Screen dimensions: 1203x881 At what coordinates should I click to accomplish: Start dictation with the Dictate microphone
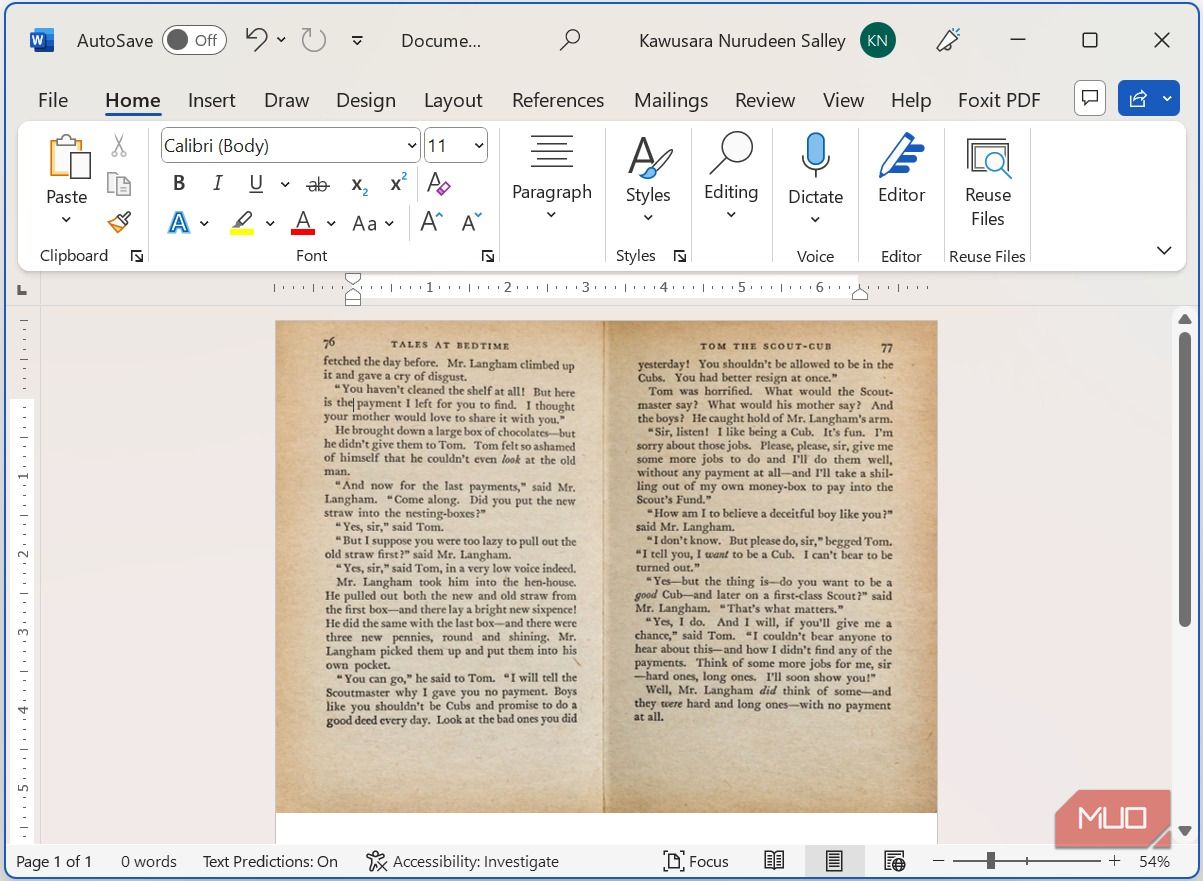pyautogui.click(x=815, y=158)
